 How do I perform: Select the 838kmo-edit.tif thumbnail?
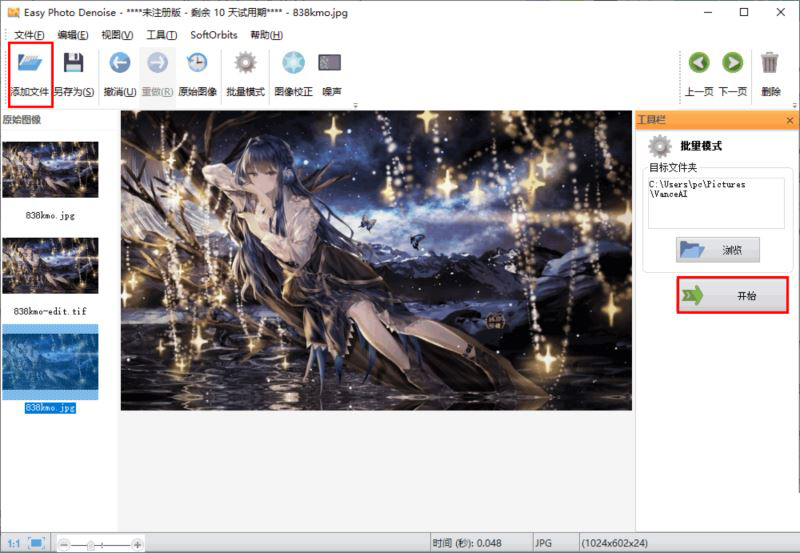coord(50,265)
